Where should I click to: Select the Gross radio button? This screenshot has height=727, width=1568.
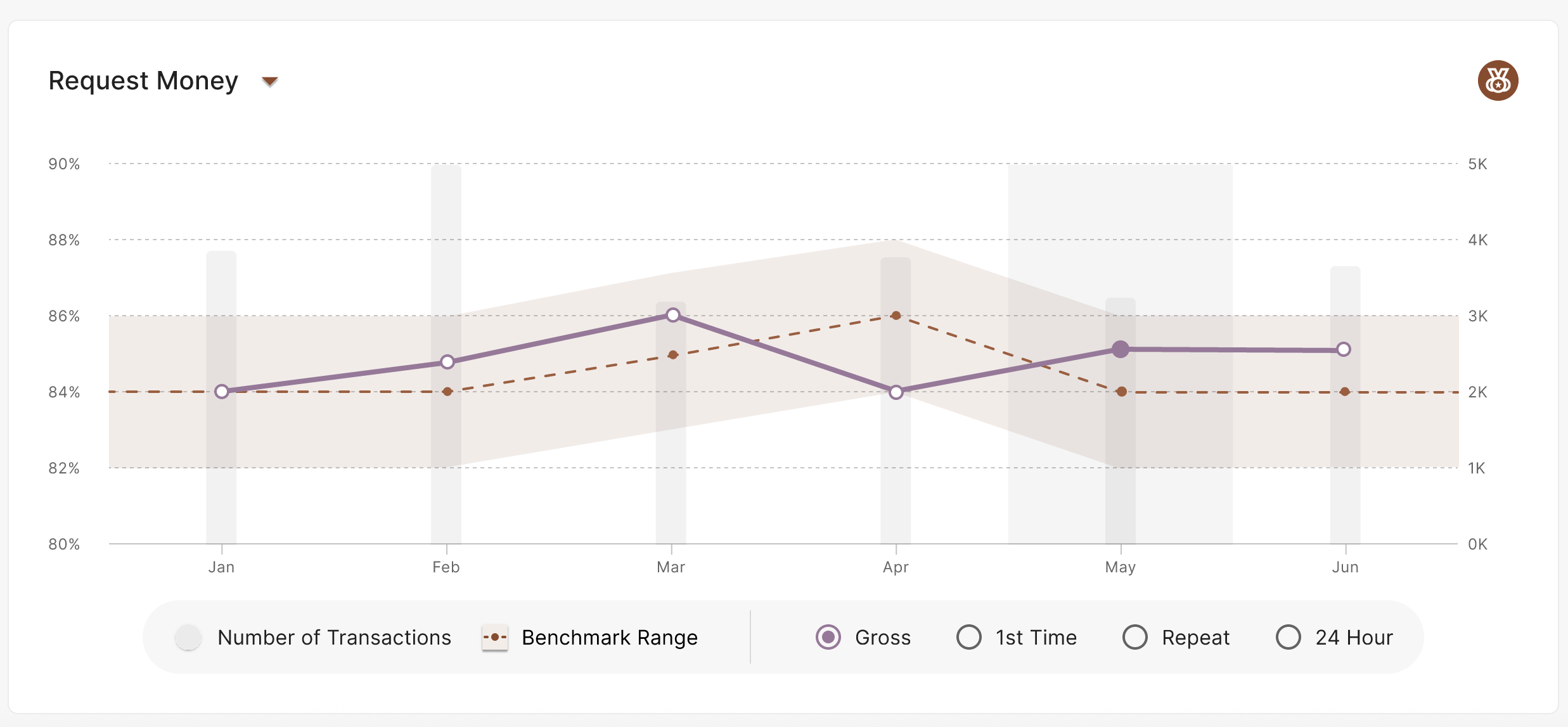coord(827,638)
